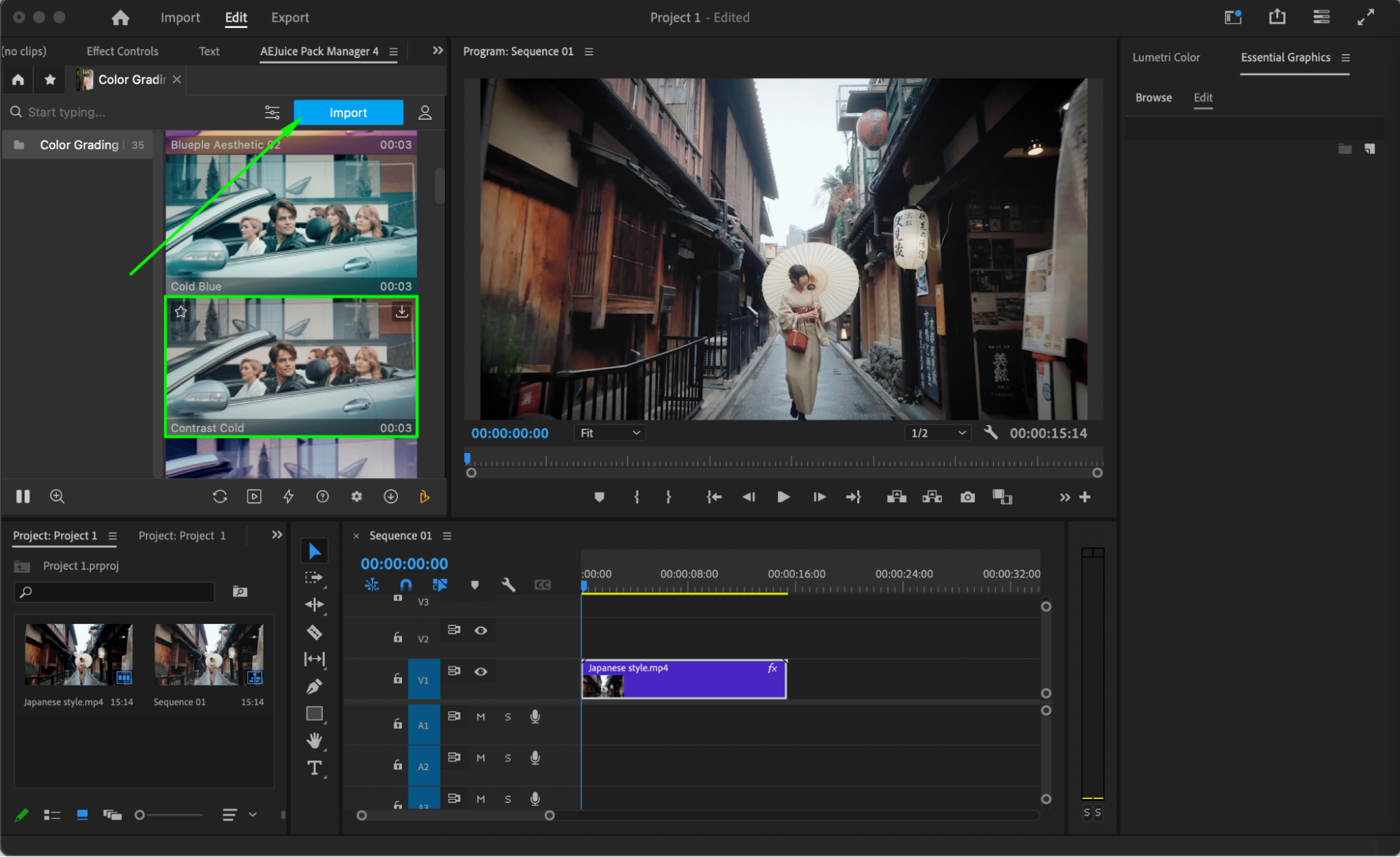Select the Razor tool
This screenshot has height=857, width=1400.
[x=314, y=632]
